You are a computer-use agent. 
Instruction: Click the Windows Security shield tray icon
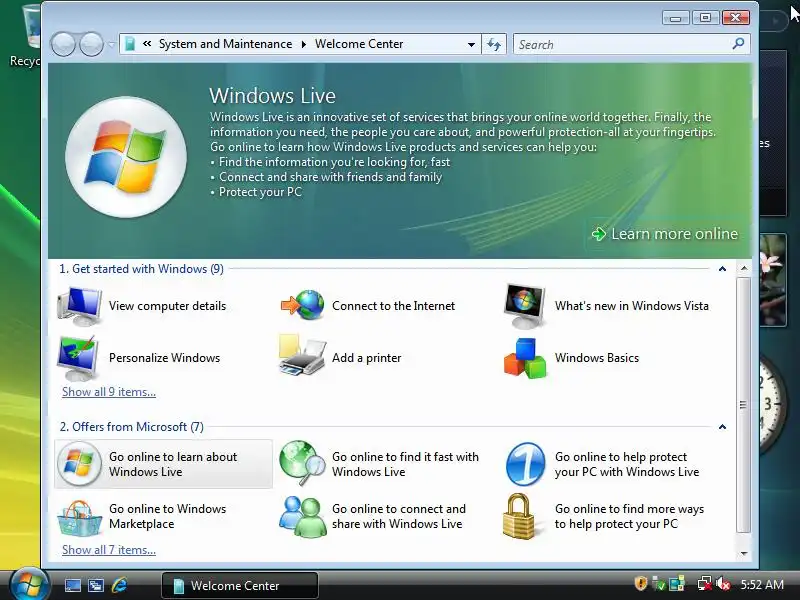click(641, 583)
